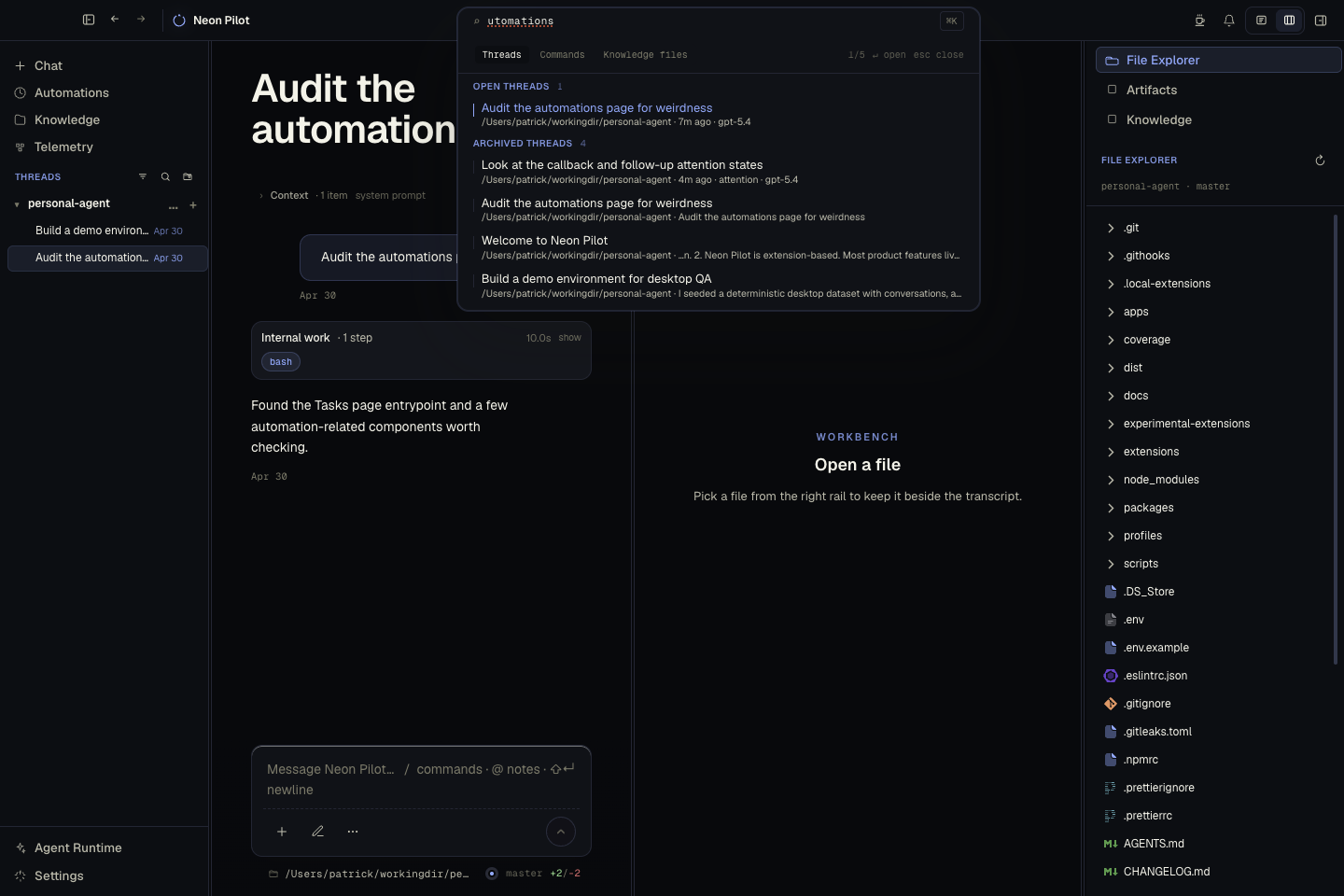This screenshot has width=1344, height=896.
Task: Click the pencil edit icon in composer
Action: click(x=317, y=832)
